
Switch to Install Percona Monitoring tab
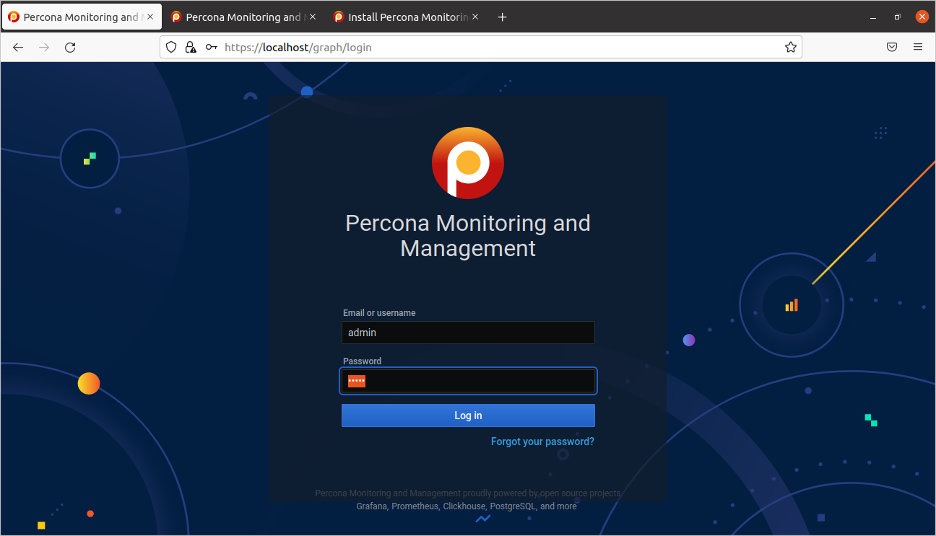406,17
